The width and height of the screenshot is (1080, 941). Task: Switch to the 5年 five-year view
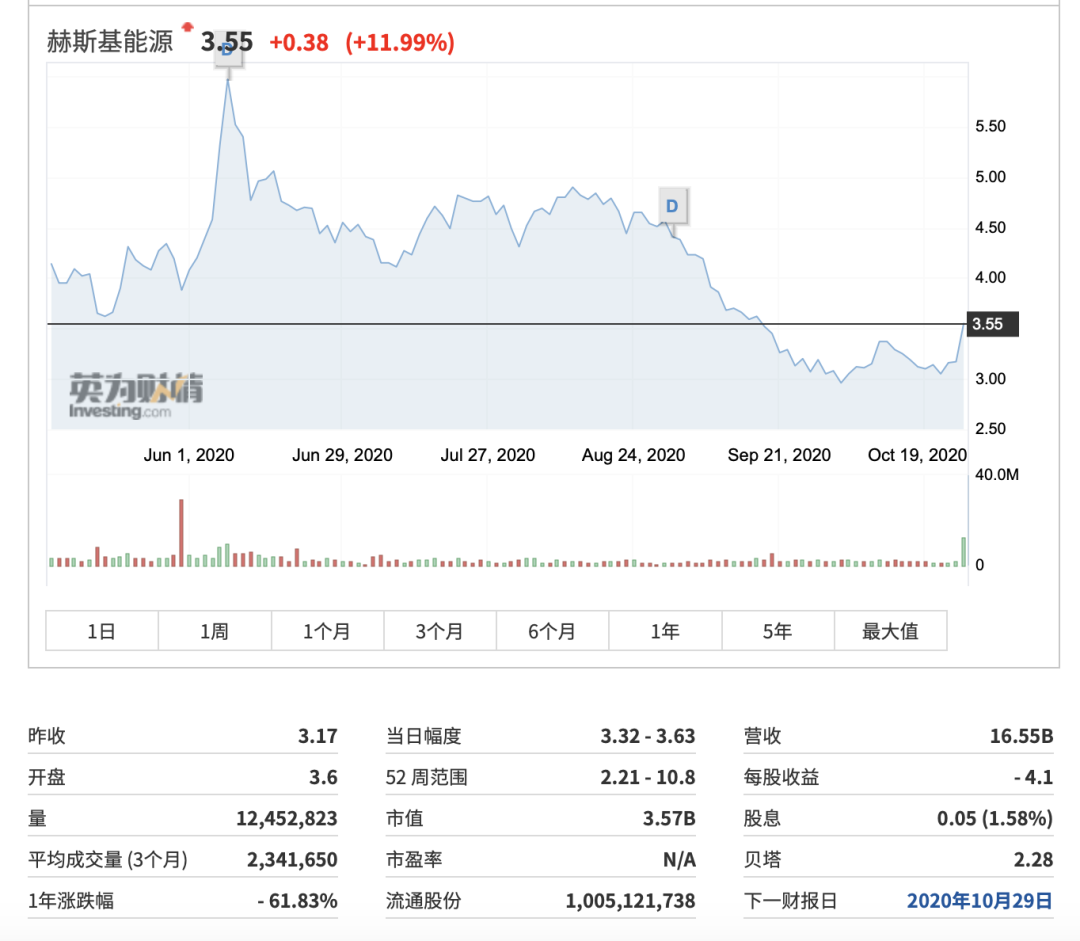click(778, 630)
